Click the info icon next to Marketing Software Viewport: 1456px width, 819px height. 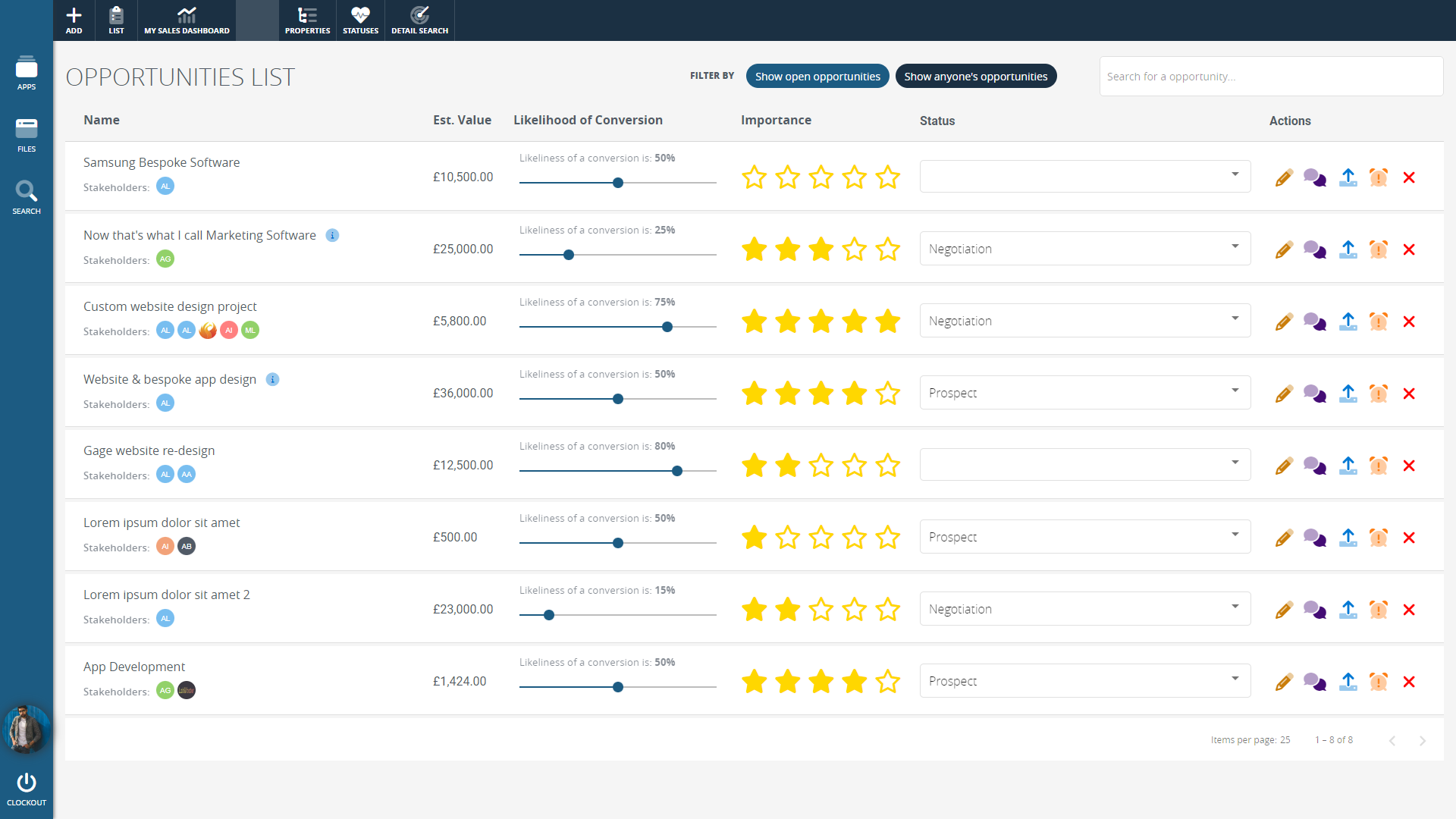pos(332,235)
